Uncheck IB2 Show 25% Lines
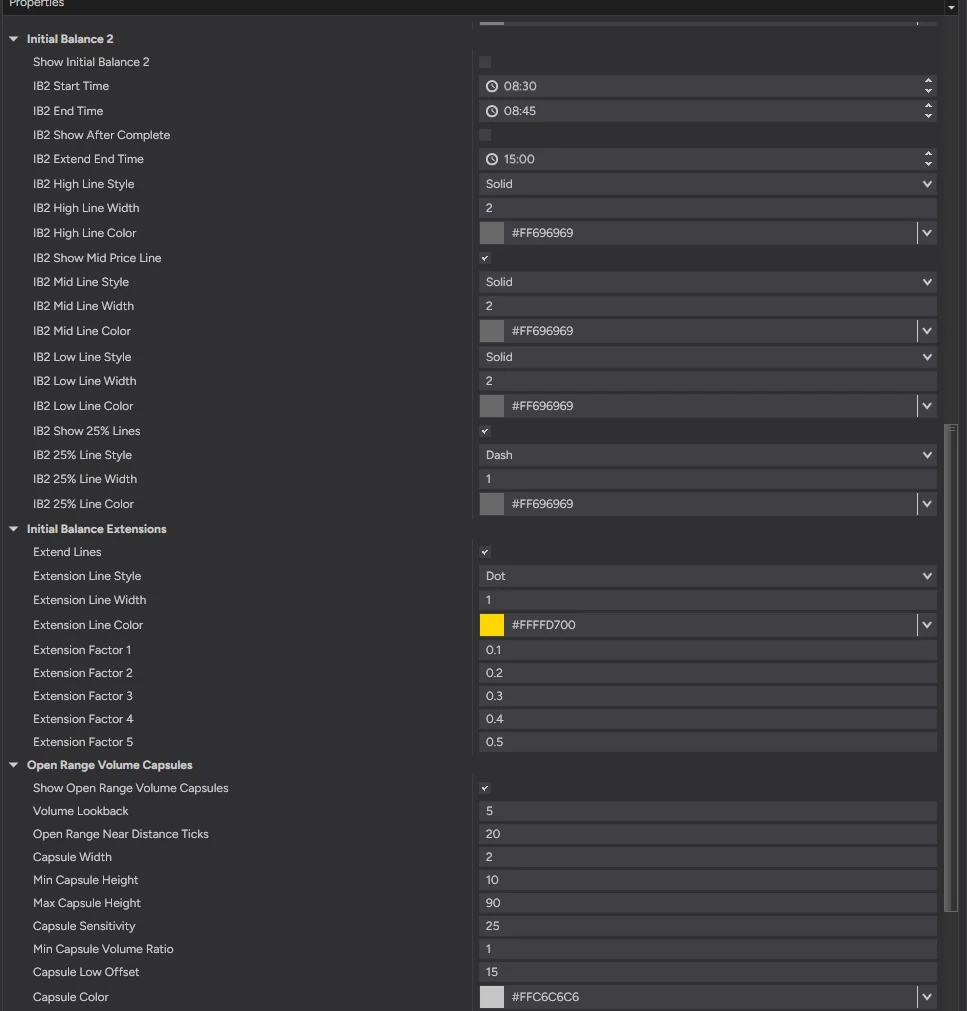The width and height of the screenshot is (967, 1011). click(x=485, y=431)
